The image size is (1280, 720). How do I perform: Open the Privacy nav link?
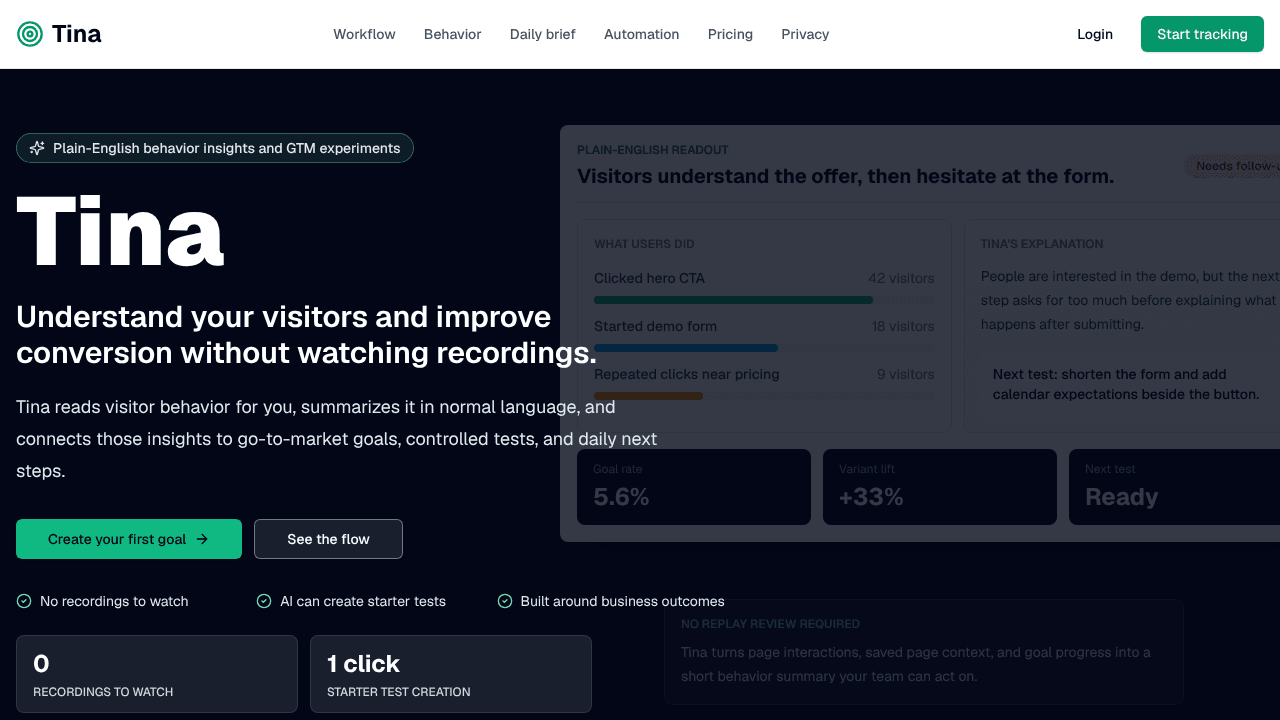click(x=805, y=34)
